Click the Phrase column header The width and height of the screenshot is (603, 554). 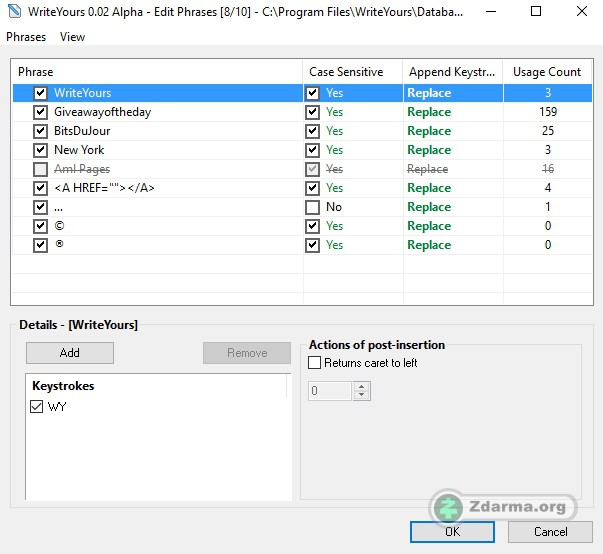[157, 72]
